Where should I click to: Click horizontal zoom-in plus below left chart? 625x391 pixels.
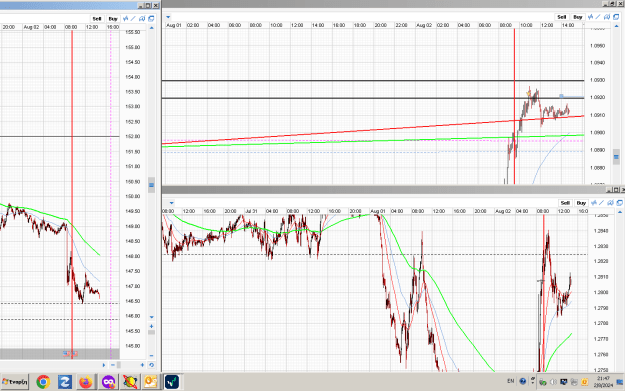(142, 365)
